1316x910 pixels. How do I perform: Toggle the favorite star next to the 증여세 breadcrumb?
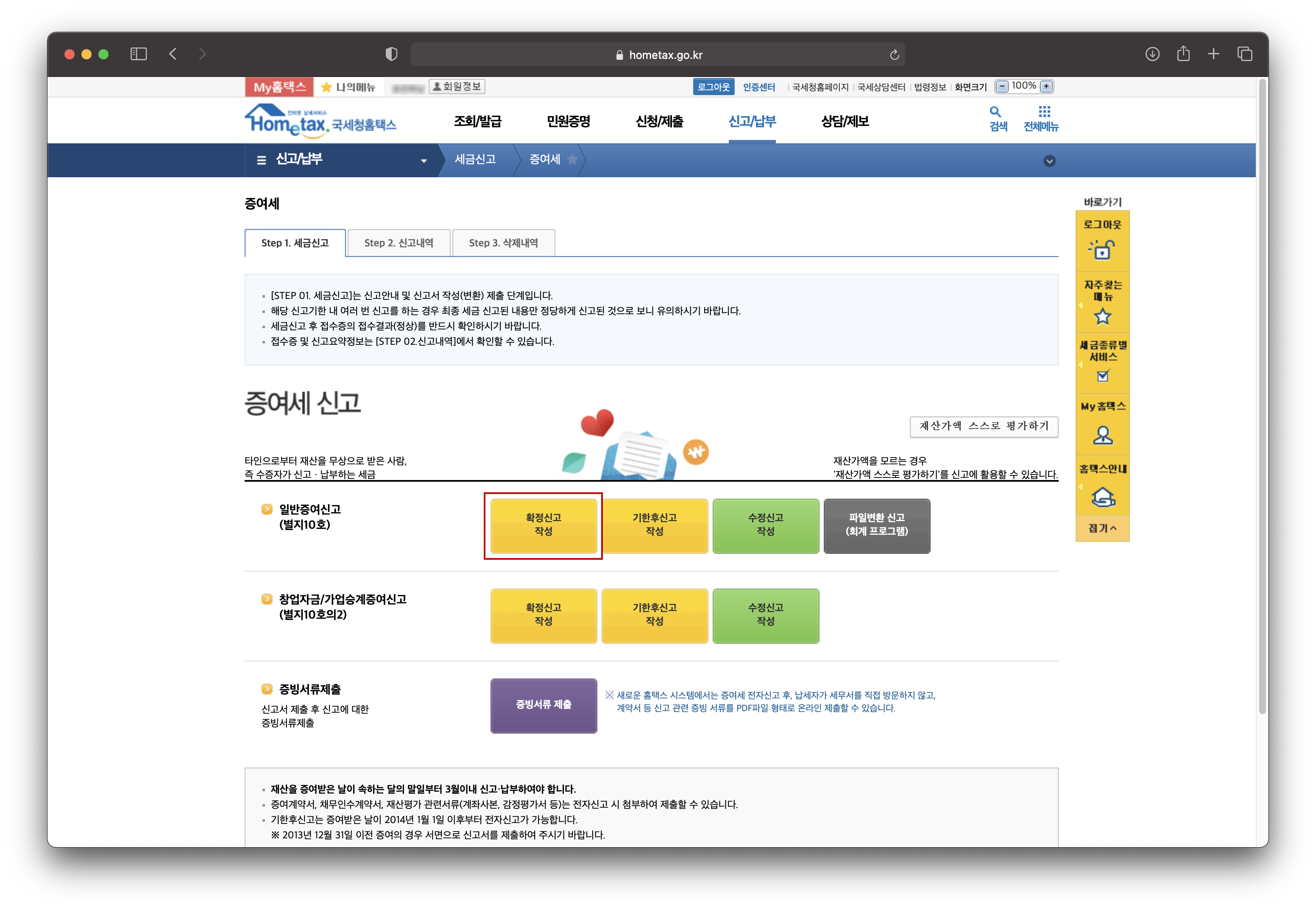(572, 159)
